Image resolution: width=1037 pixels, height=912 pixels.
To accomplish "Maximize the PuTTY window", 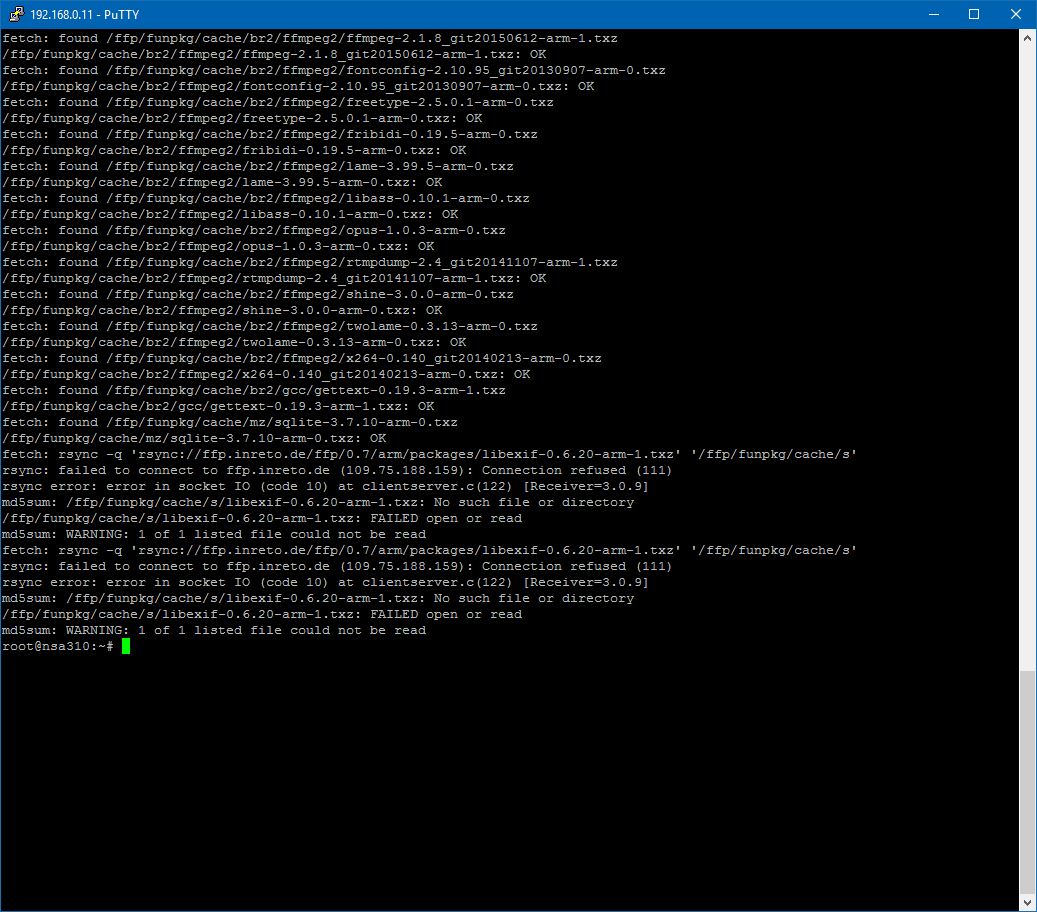I will (974, 14).
